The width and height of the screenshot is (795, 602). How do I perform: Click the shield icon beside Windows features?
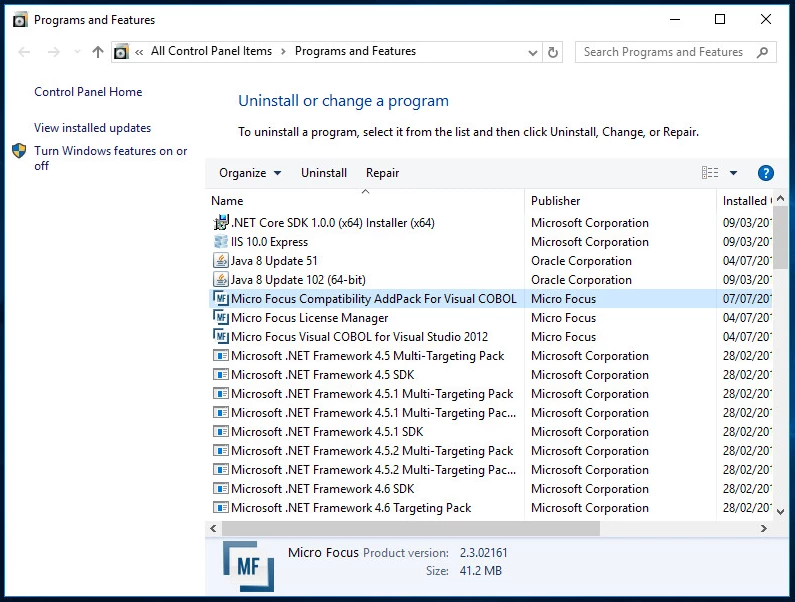pyautogui.click(x=19, y=151)
